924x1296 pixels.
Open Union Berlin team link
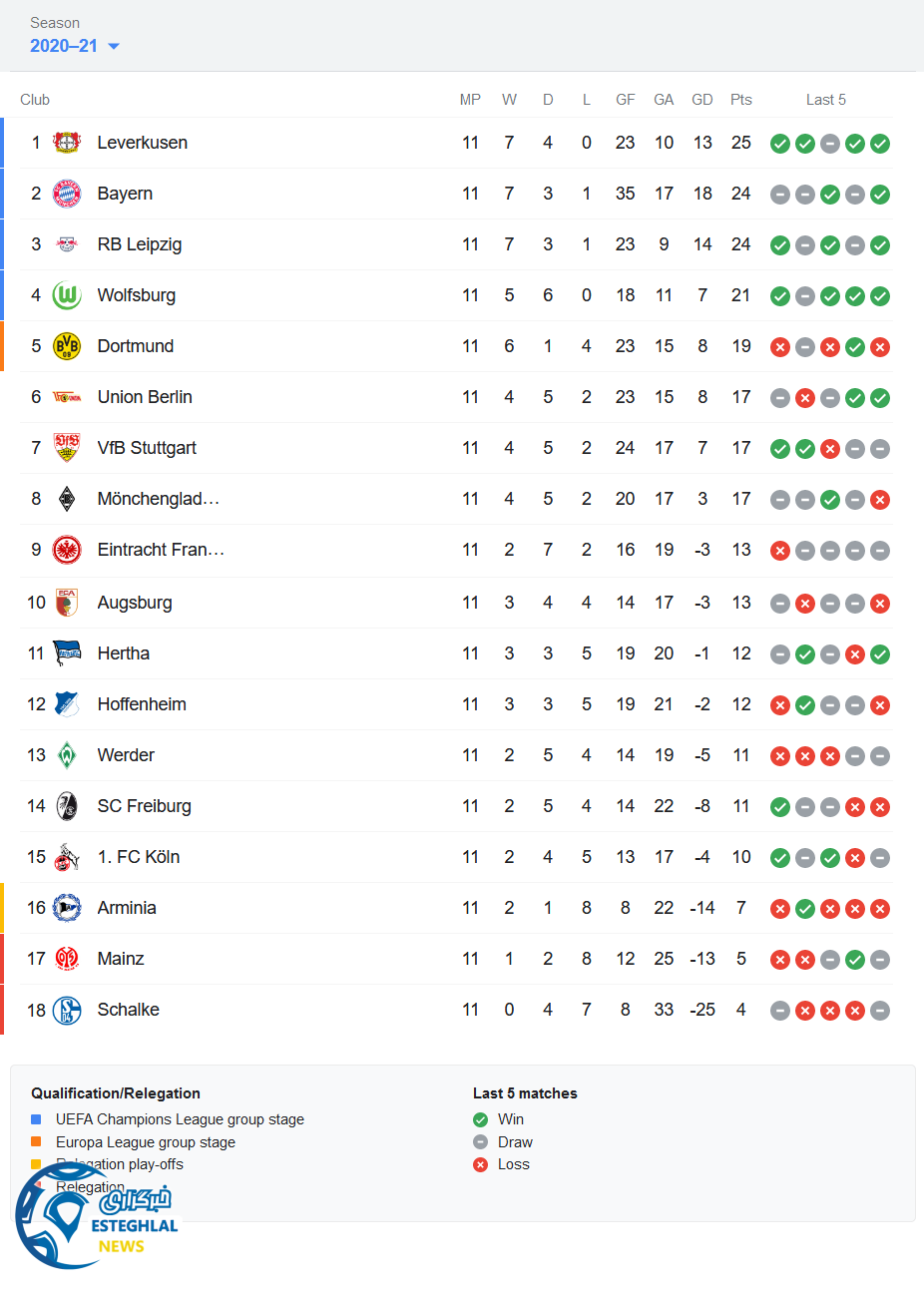click(145, 397)
